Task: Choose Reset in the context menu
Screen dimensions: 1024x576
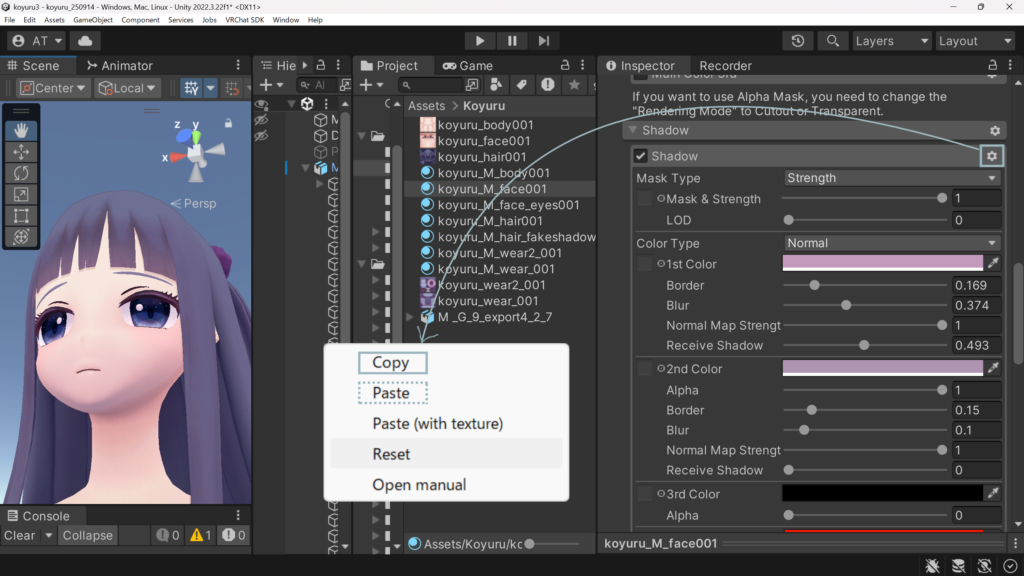Action: [446, 454]
